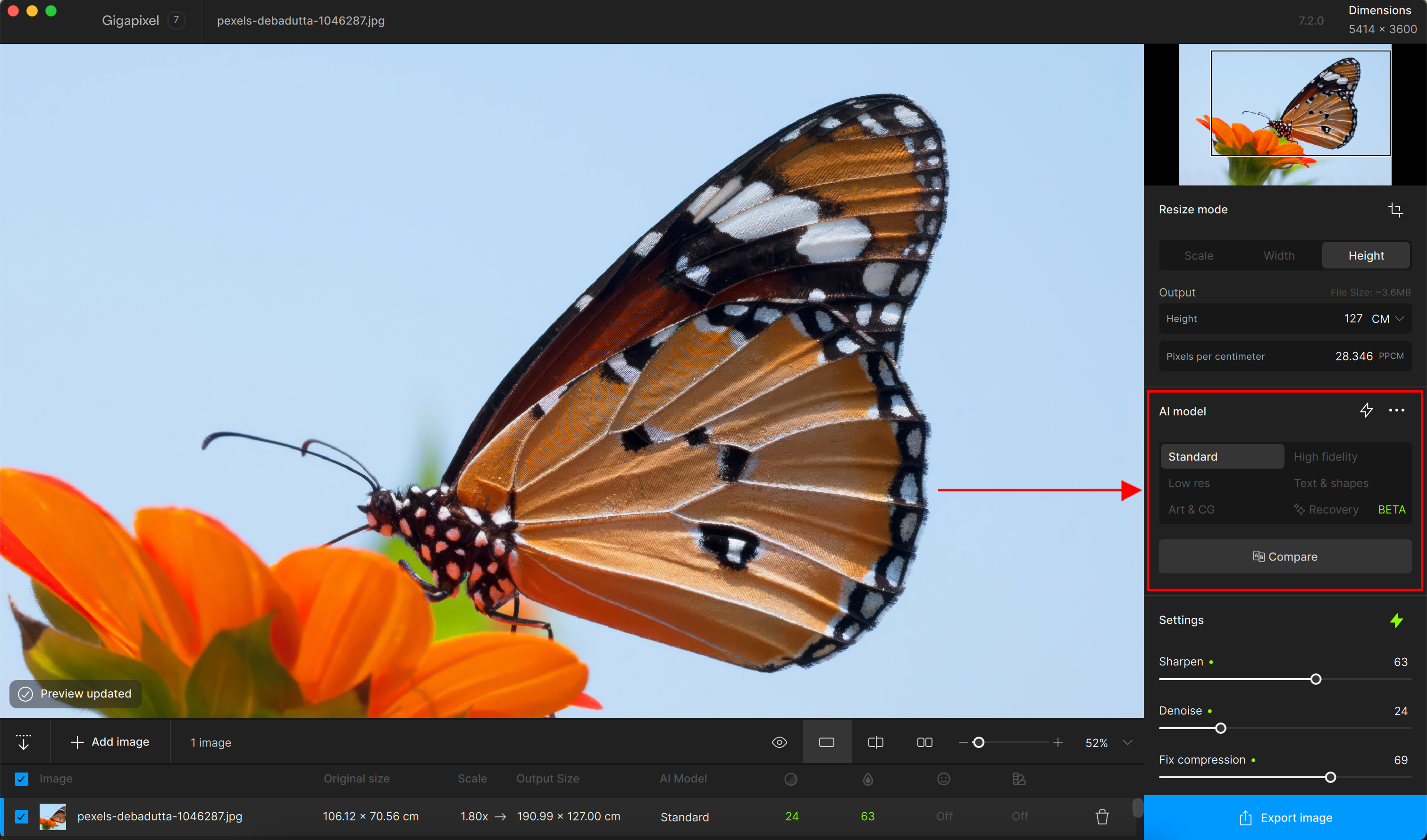Delete pexels-debadutta image with trash icon
The height and width of the screenshot is (840, 1427).
click(x=1102, y=817)
